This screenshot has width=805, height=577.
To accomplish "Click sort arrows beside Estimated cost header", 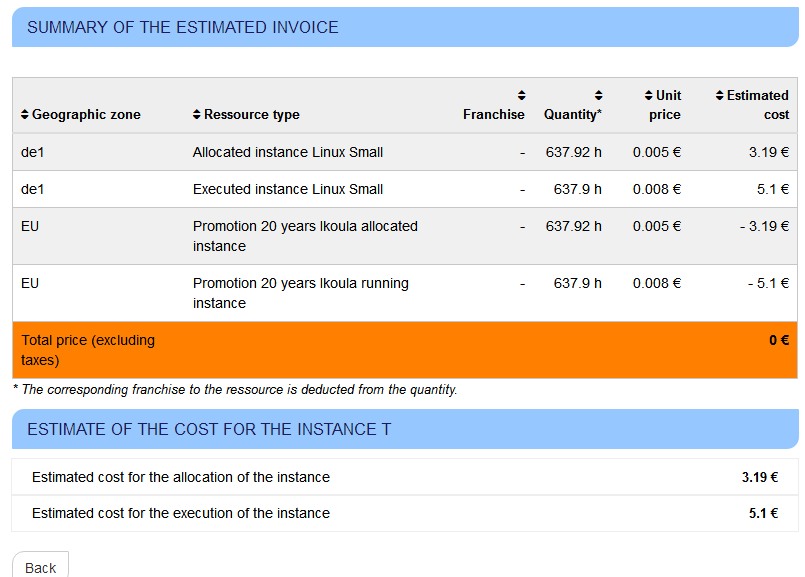I will coord(719,96).
